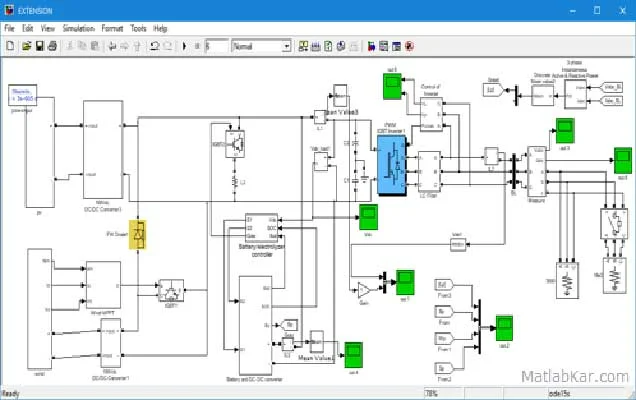Select the green Vdc scope block

pos(369,217)
